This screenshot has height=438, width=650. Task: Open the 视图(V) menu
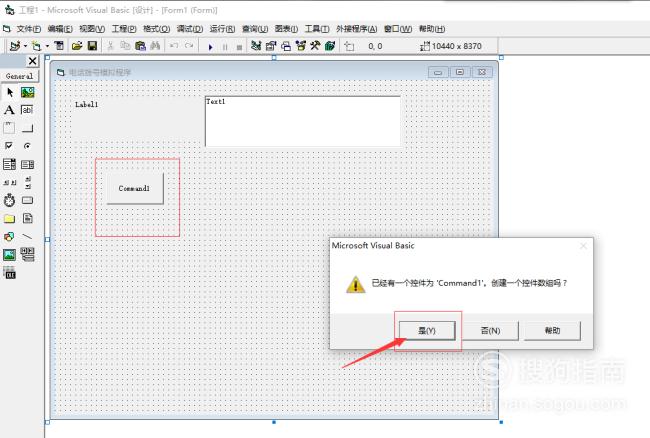[x=92, y=29]
